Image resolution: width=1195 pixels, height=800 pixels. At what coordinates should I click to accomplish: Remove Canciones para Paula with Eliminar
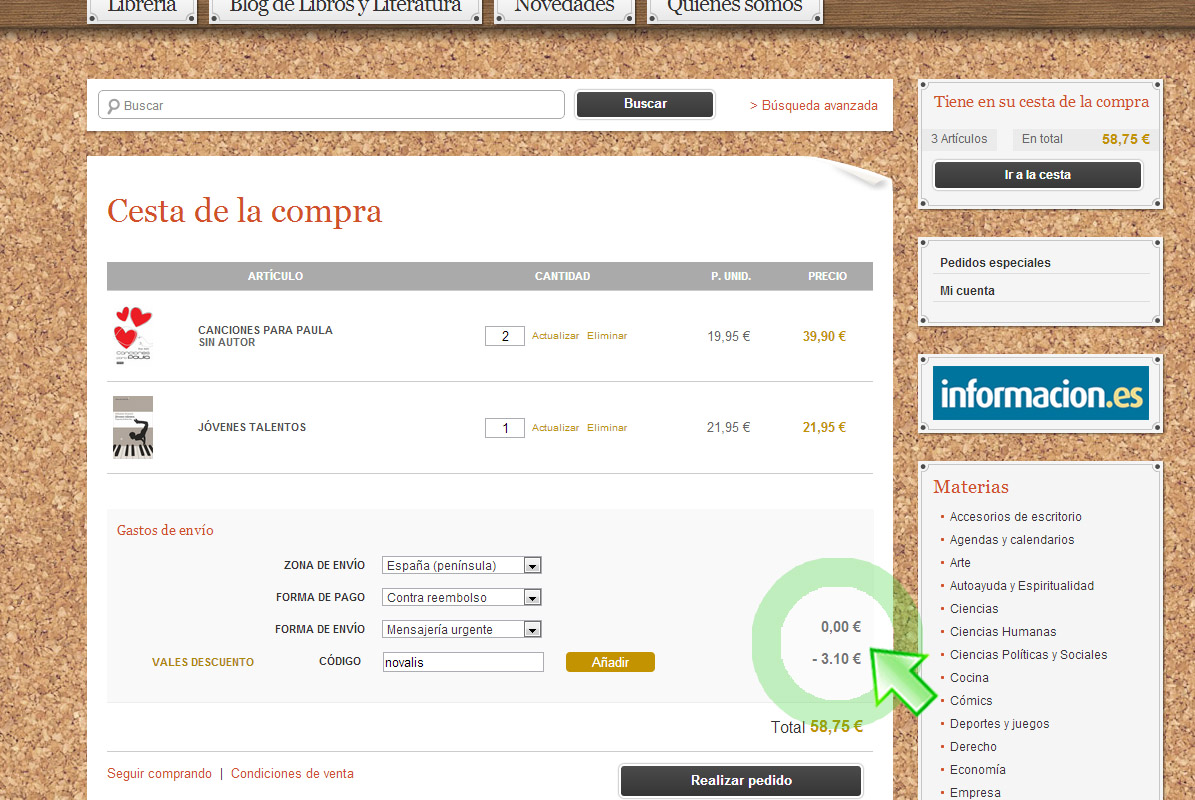click(607, 336)
